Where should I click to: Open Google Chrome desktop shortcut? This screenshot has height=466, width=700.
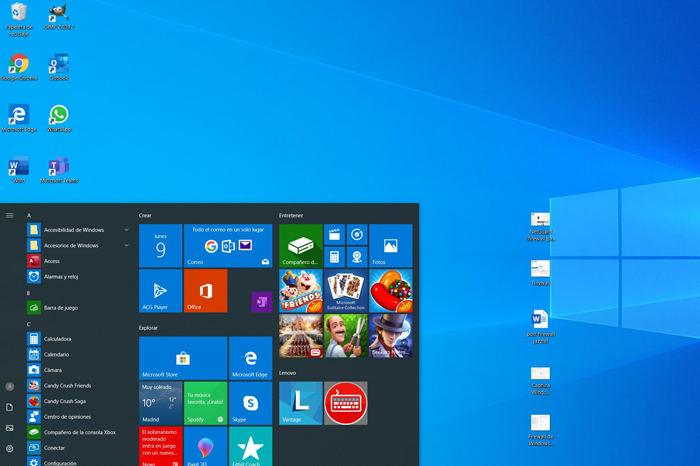coord(19,67)
